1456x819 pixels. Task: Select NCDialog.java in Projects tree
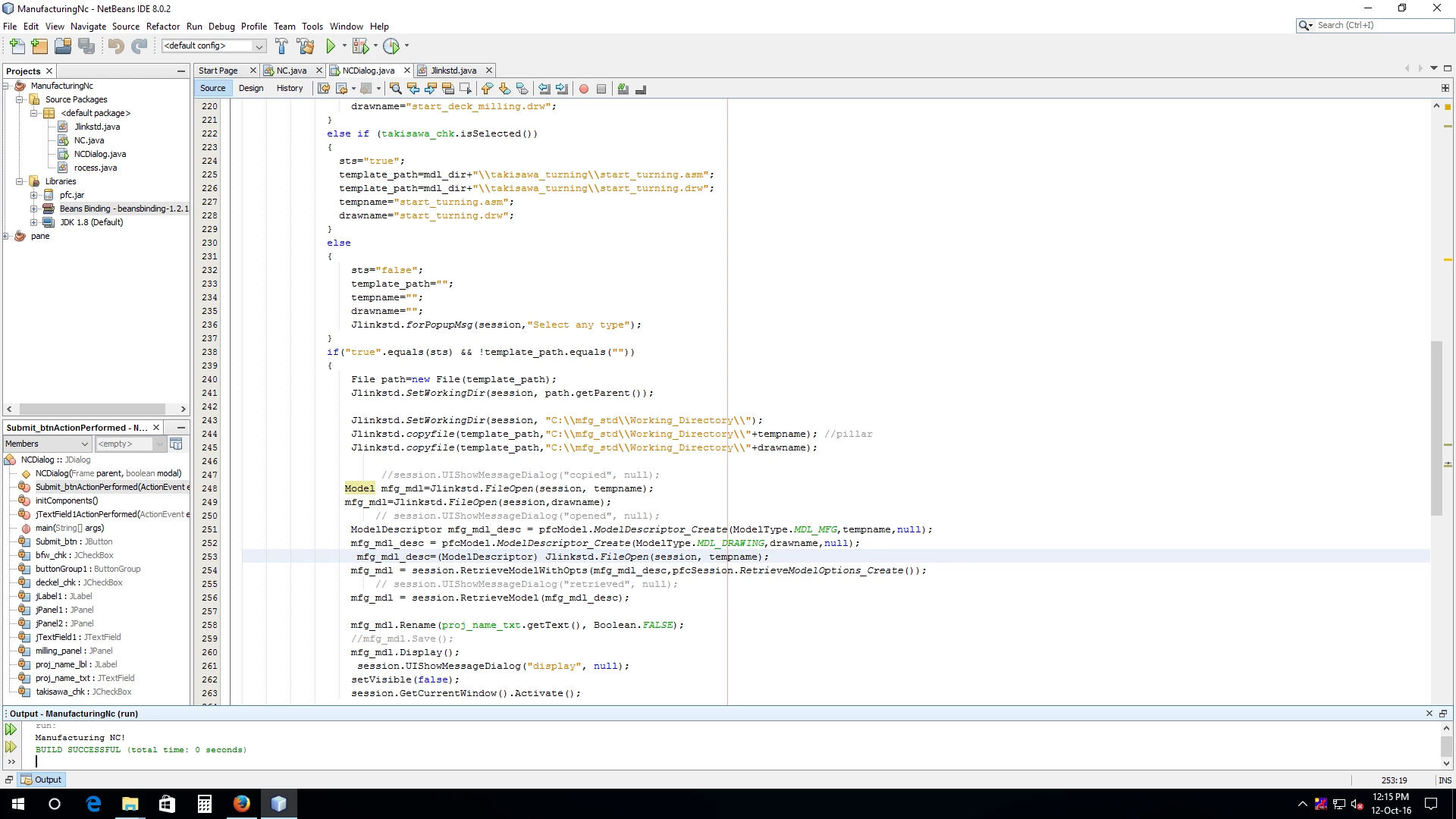[x=100, y=154]
